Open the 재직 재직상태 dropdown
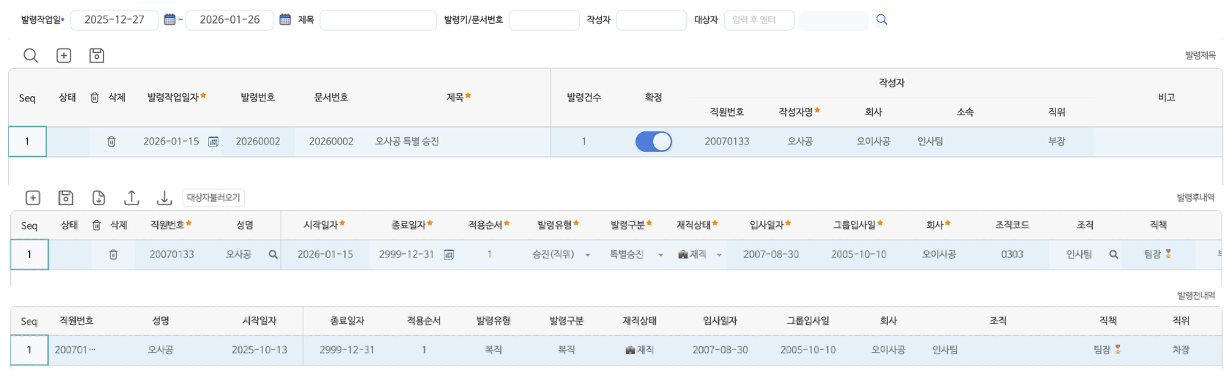This screenshot has width=1228, height=372. click(x=719, y=255)
